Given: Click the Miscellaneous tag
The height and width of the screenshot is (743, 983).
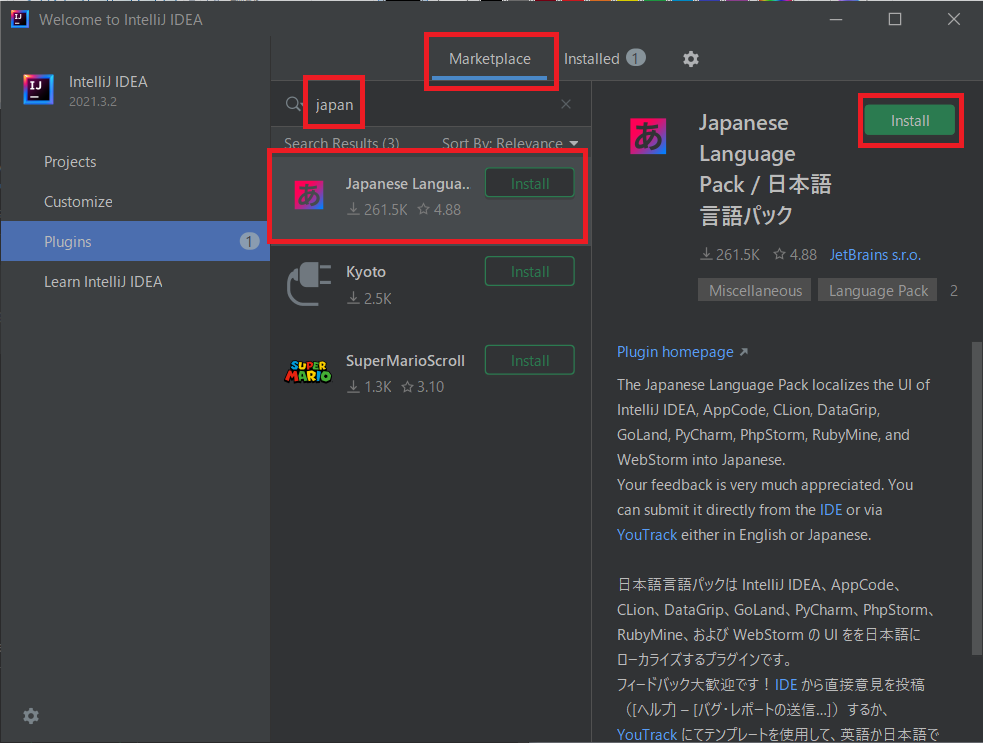Looking at the screenshot, I should [x=755, y=290].
